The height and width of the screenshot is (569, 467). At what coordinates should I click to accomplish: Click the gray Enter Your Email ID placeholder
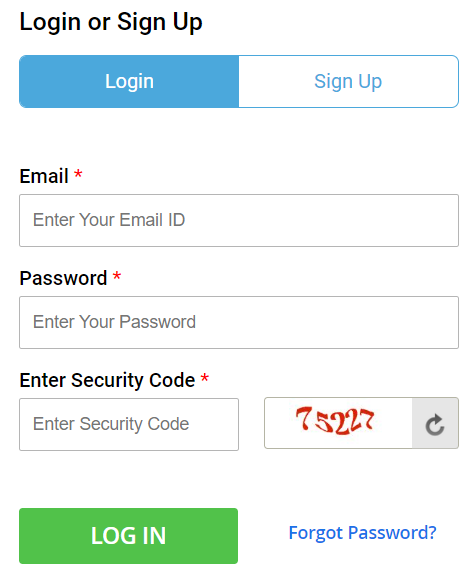(109, 220)
